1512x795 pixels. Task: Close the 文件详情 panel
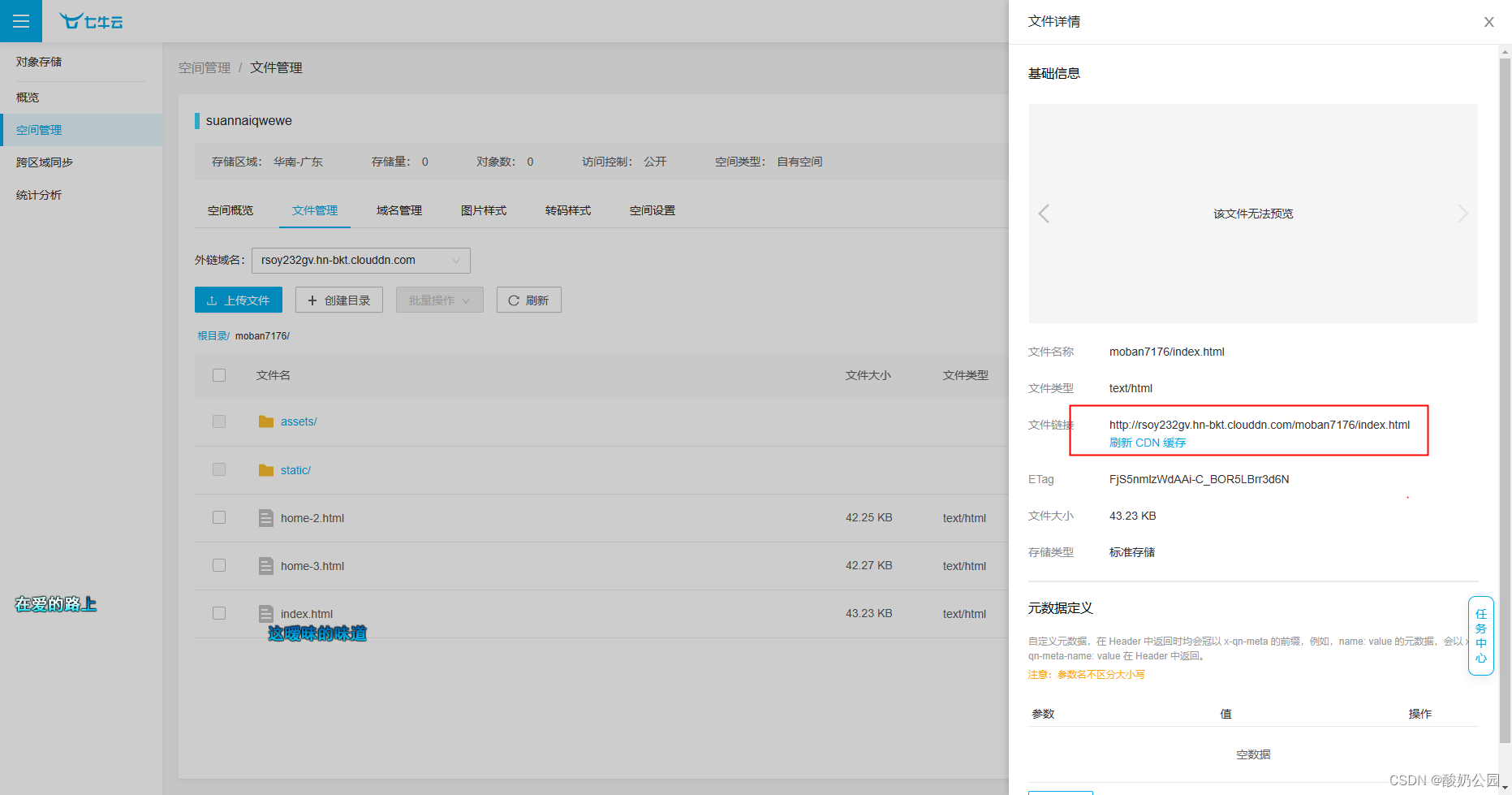coord(1488,22)
